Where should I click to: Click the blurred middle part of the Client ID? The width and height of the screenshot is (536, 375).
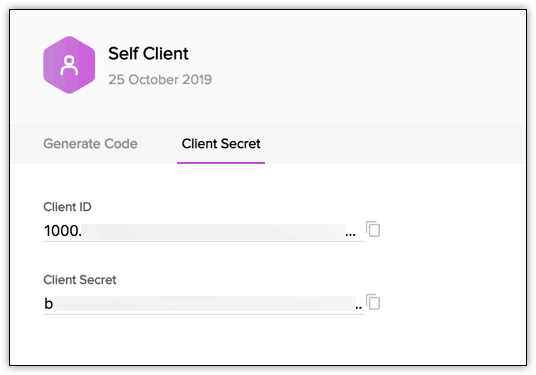coord(214,231)
